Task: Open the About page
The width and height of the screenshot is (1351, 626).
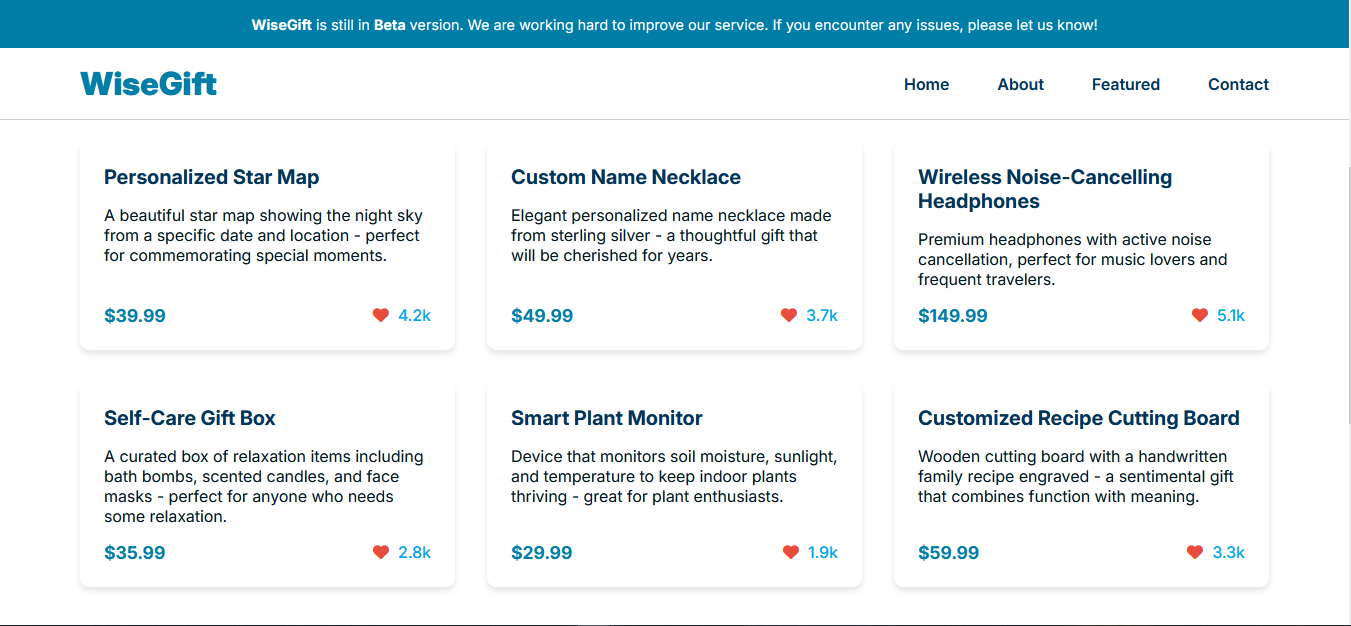Action: point(1020,85)
